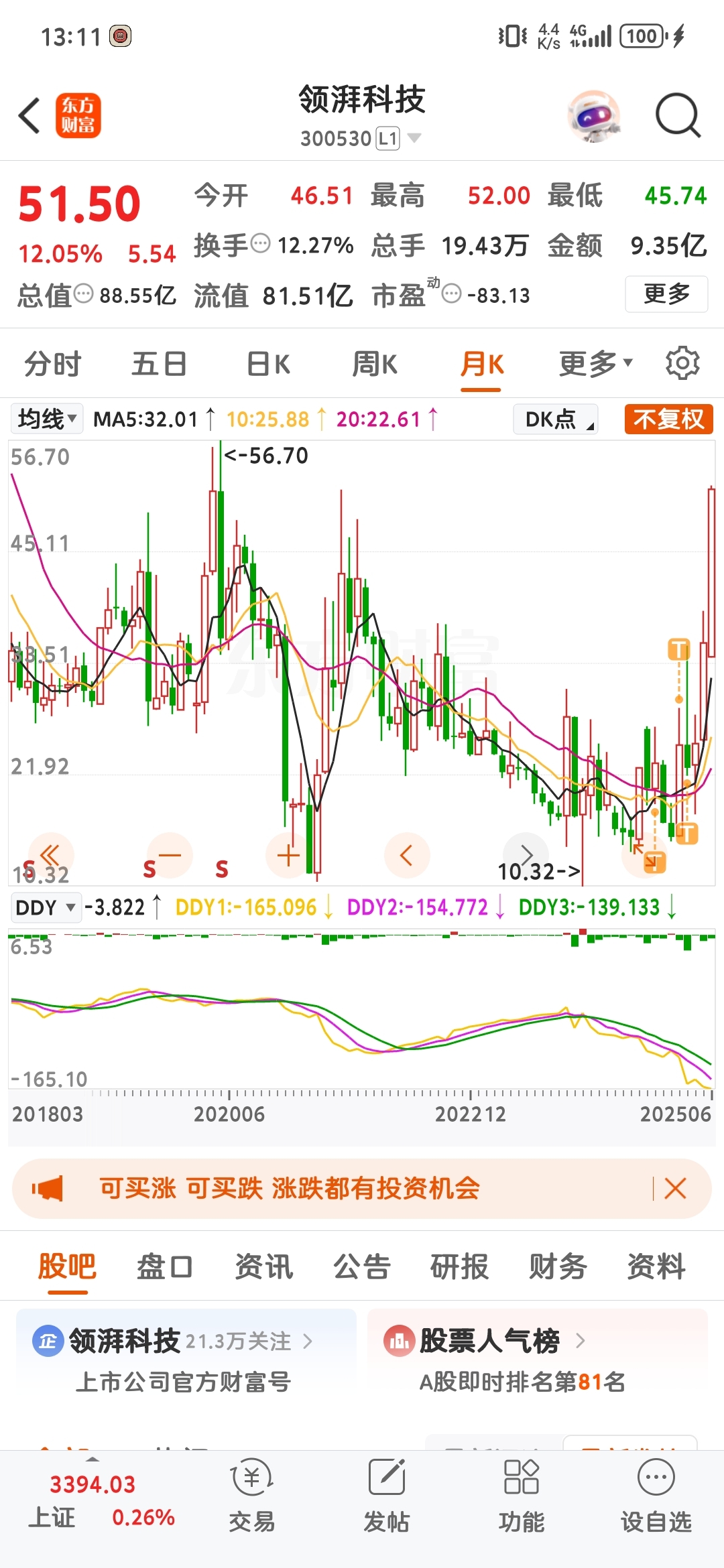Shift chart right with right arrow
724x1568 pixels.
526,855
